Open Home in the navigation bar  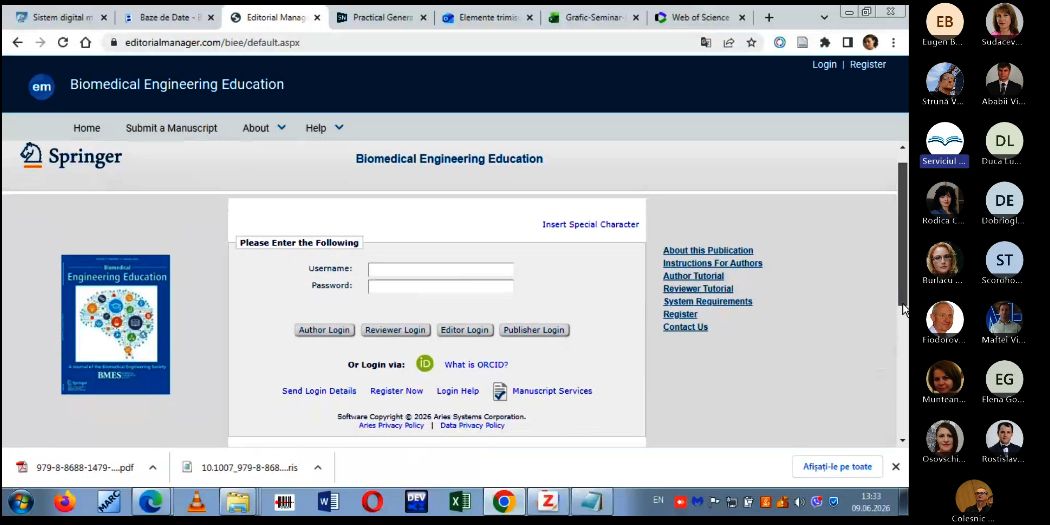(86, 128)
